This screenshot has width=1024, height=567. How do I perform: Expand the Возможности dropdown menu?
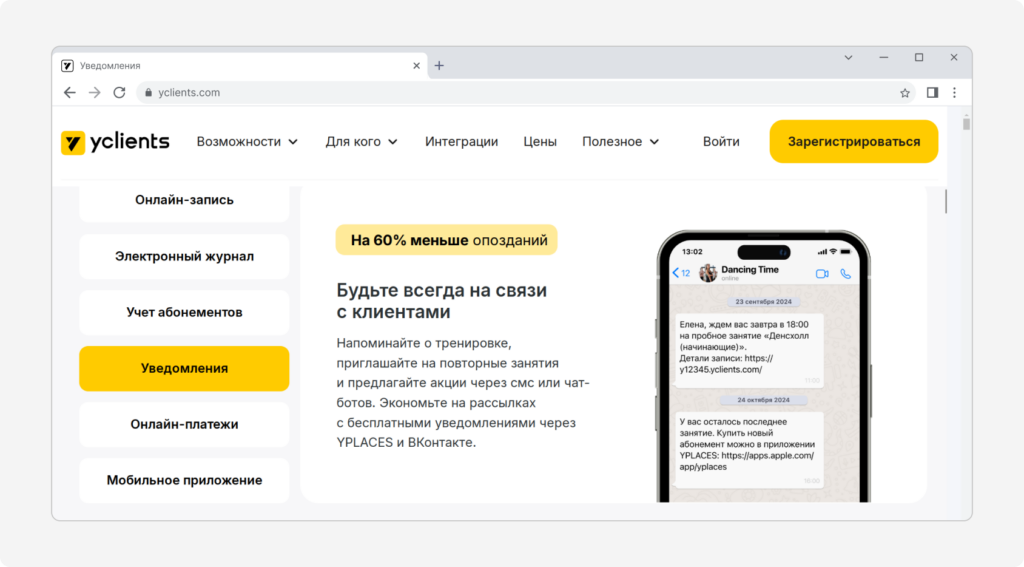coord(247,142)
